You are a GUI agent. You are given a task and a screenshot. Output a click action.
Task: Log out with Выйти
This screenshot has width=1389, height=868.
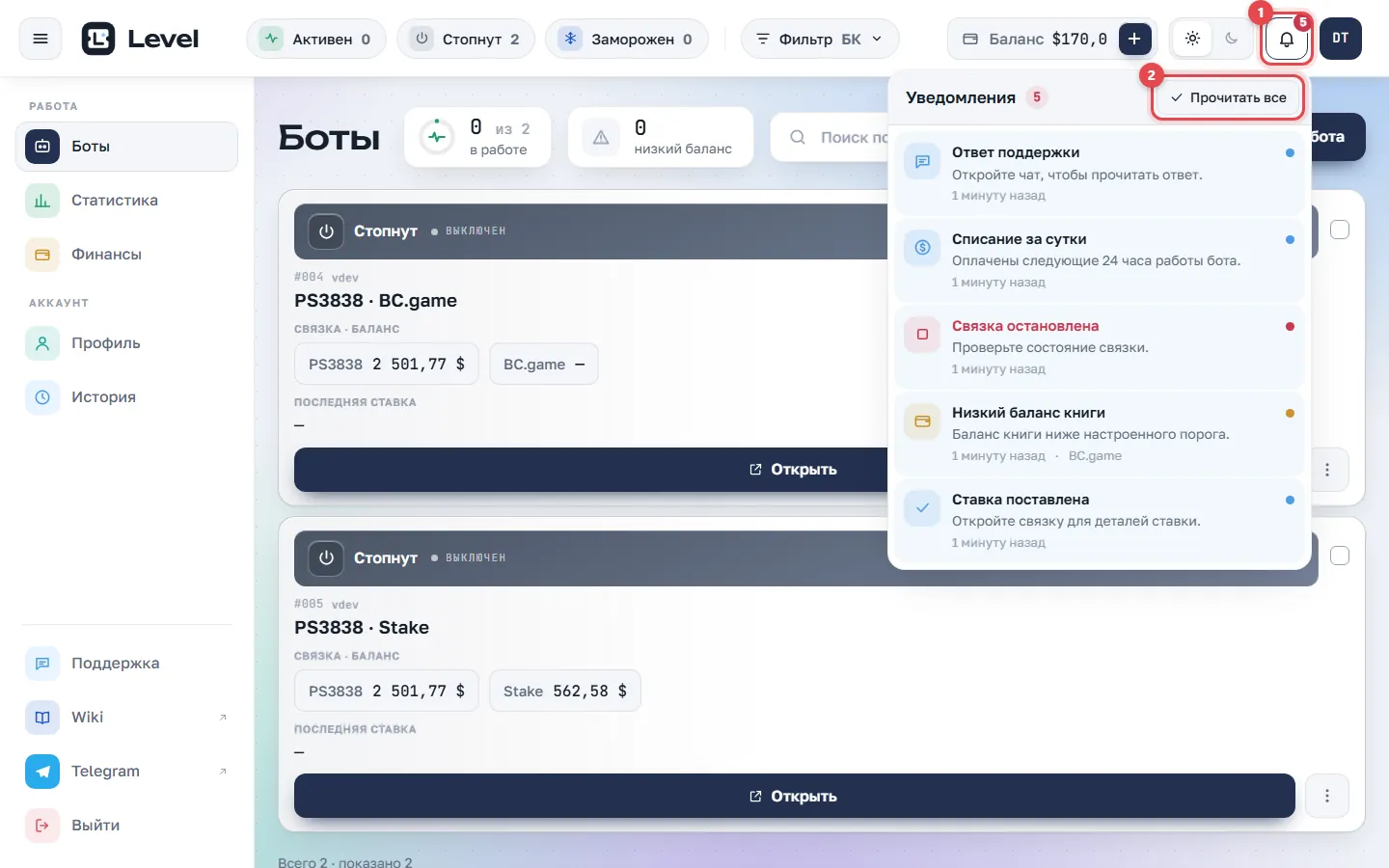click(127, 826)
